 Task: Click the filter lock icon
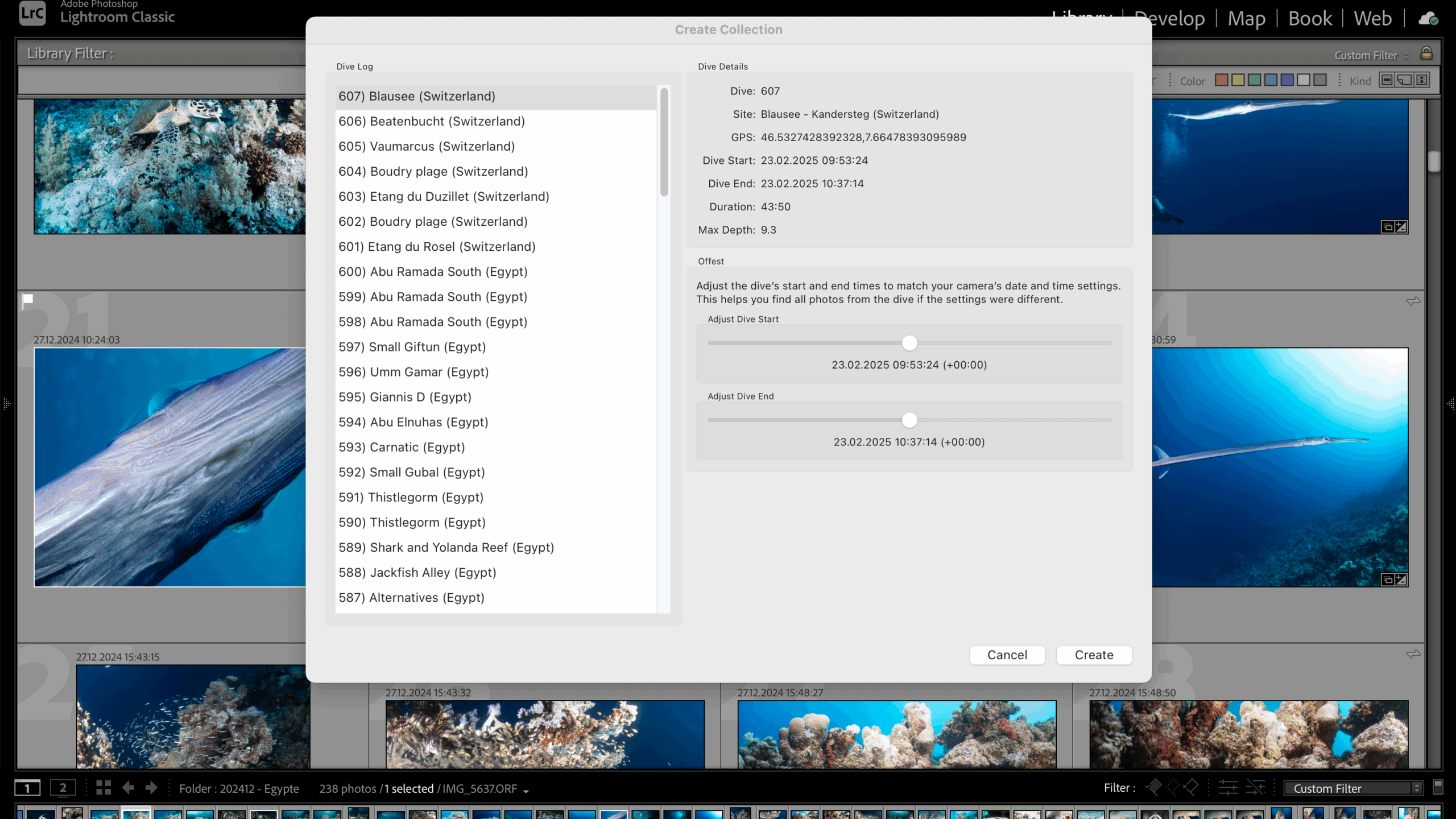pyautogui.click(x=1426, y=54)
